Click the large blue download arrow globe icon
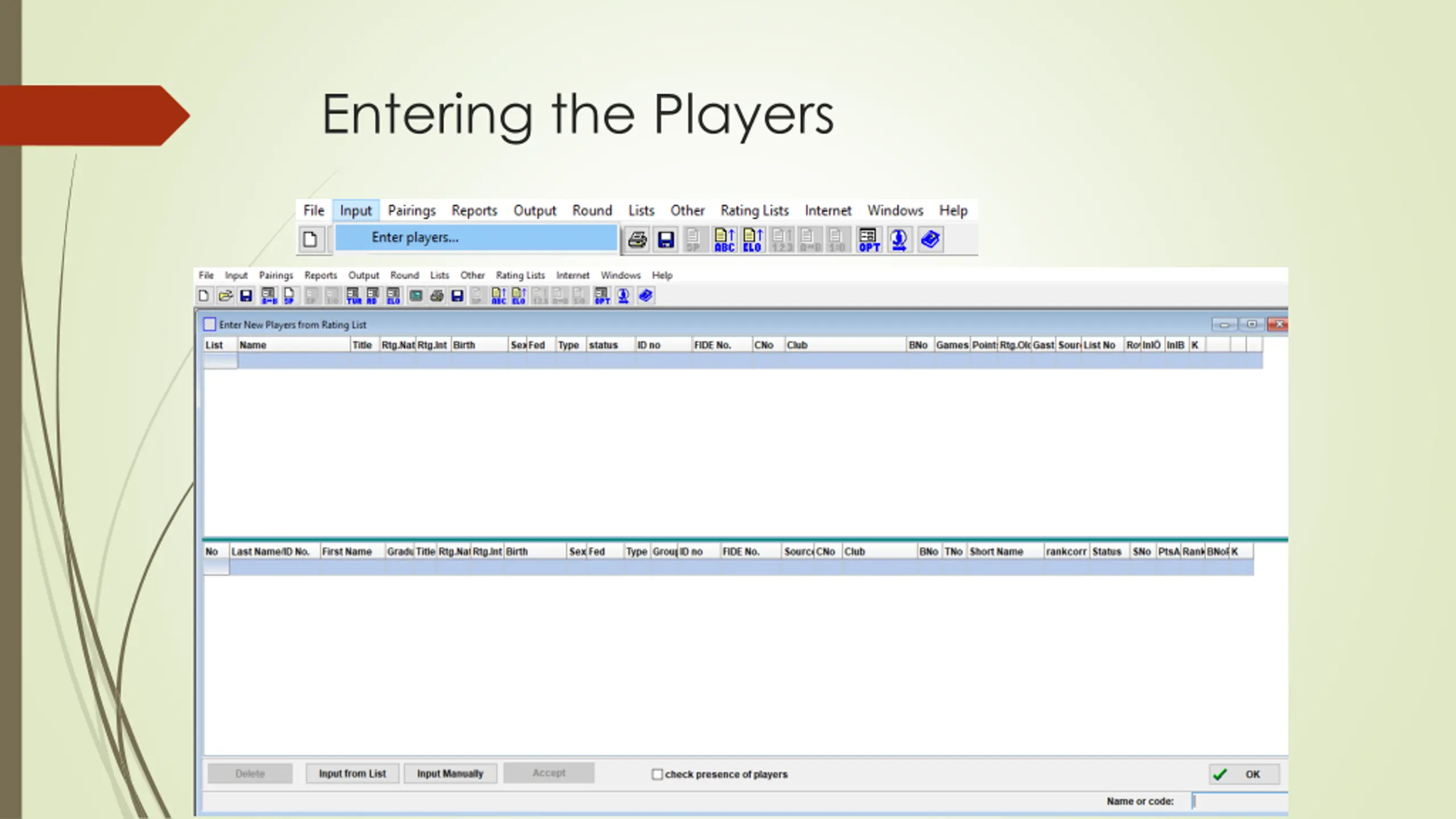This screenshot has width=1456, height=819. point(899,239)
